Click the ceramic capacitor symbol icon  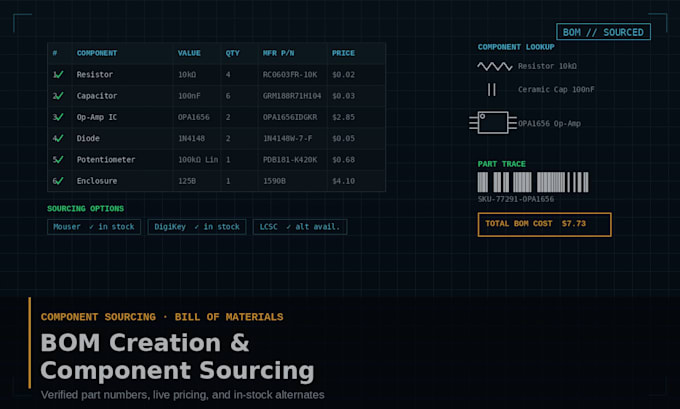point(491,90)
